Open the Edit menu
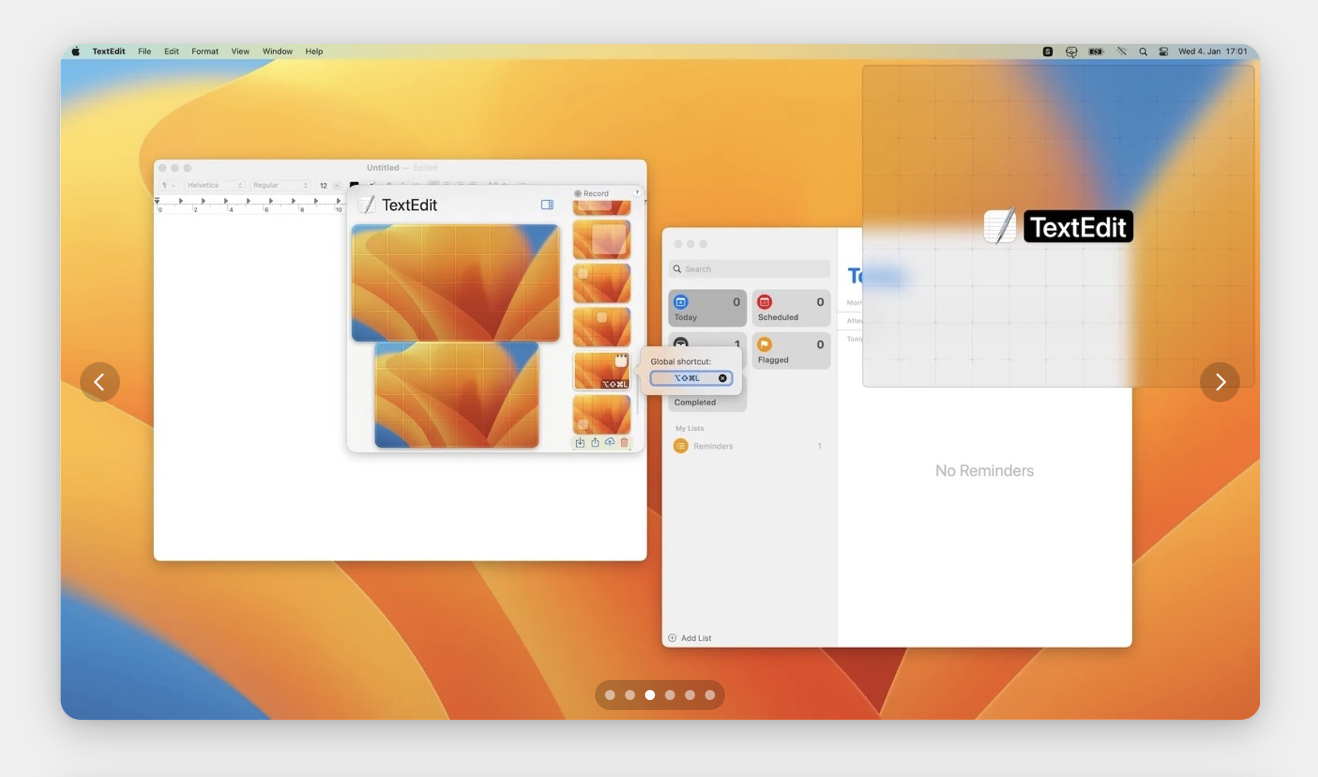This screenshot has width=1318, height=777. [x=172, y=51]
